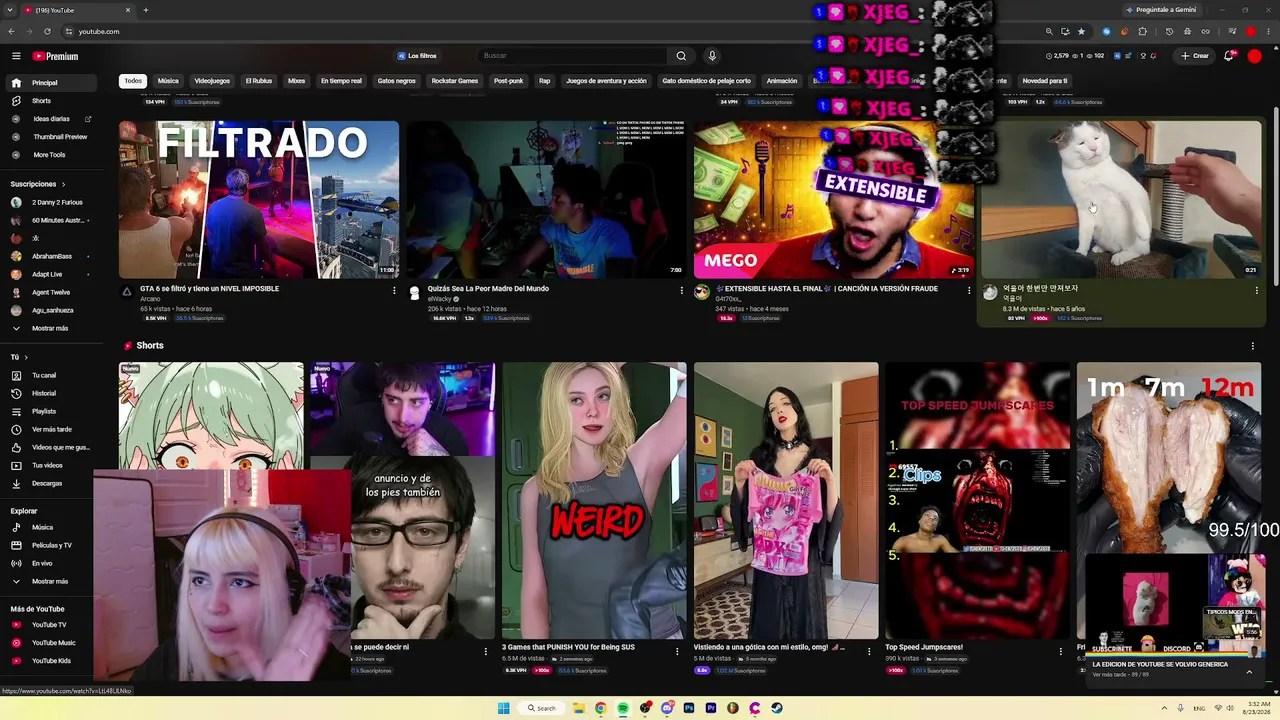This screenshot has width=1280, height=720.
Task: Open En vivo under Explorar
Action: pos(54,563)
